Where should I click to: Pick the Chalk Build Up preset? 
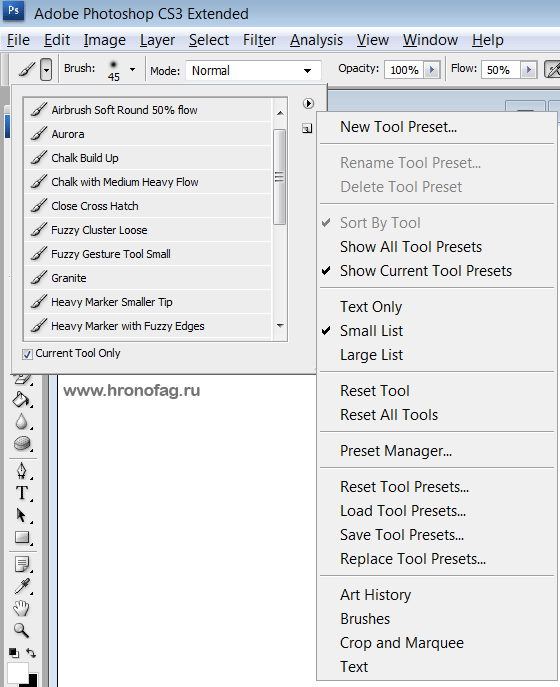click(x=148, y=158)
